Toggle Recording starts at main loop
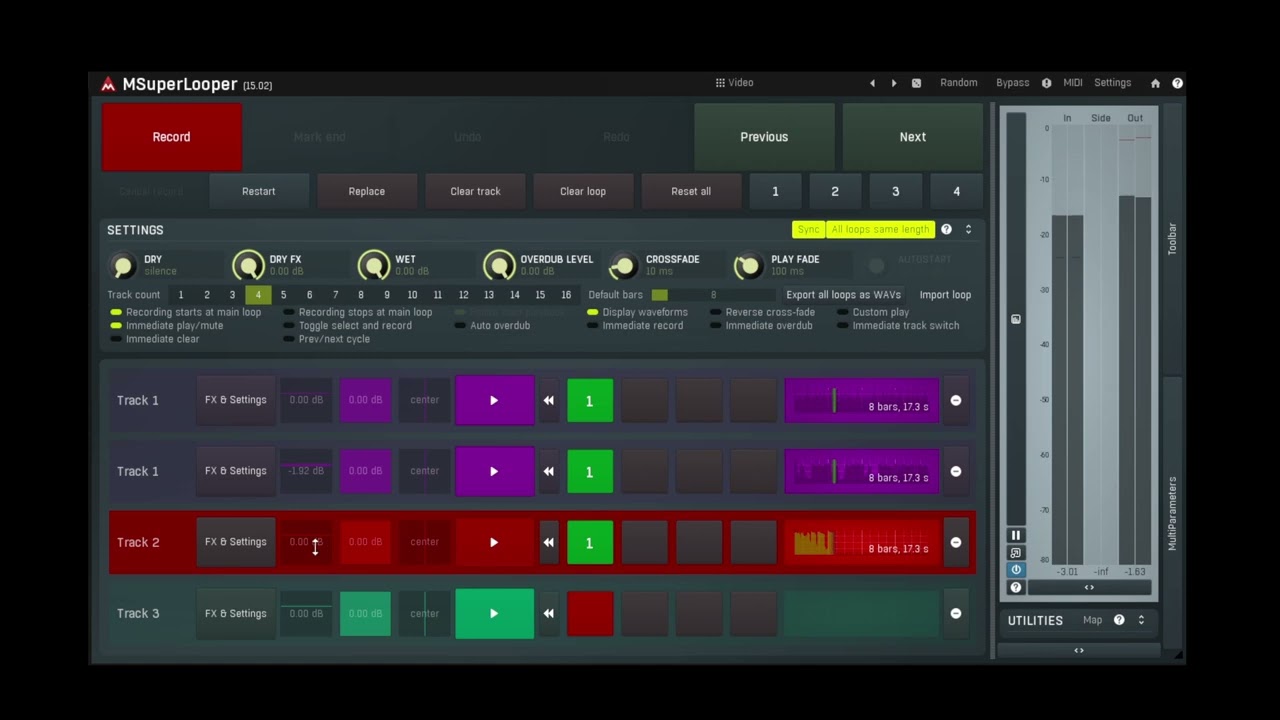 [x=186, y=312]
